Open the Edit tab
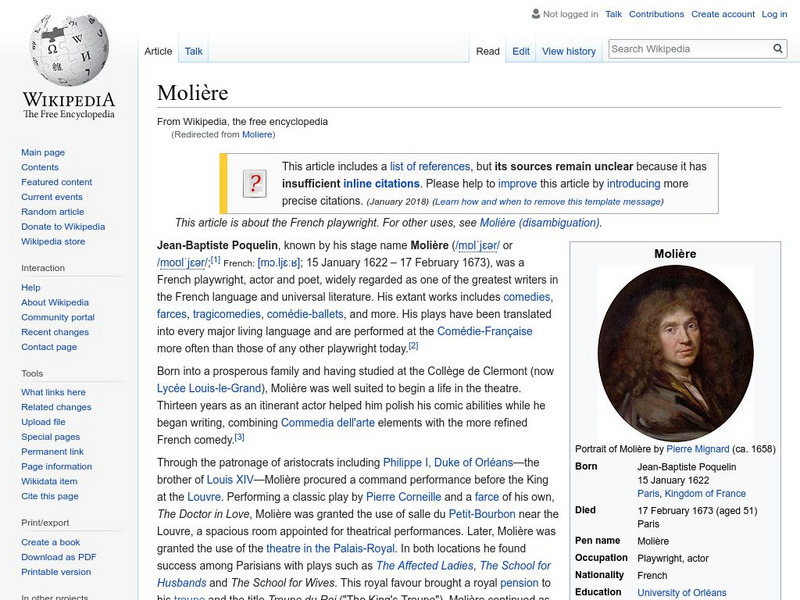This screenshot has height=600, width=800. [521, 51]
